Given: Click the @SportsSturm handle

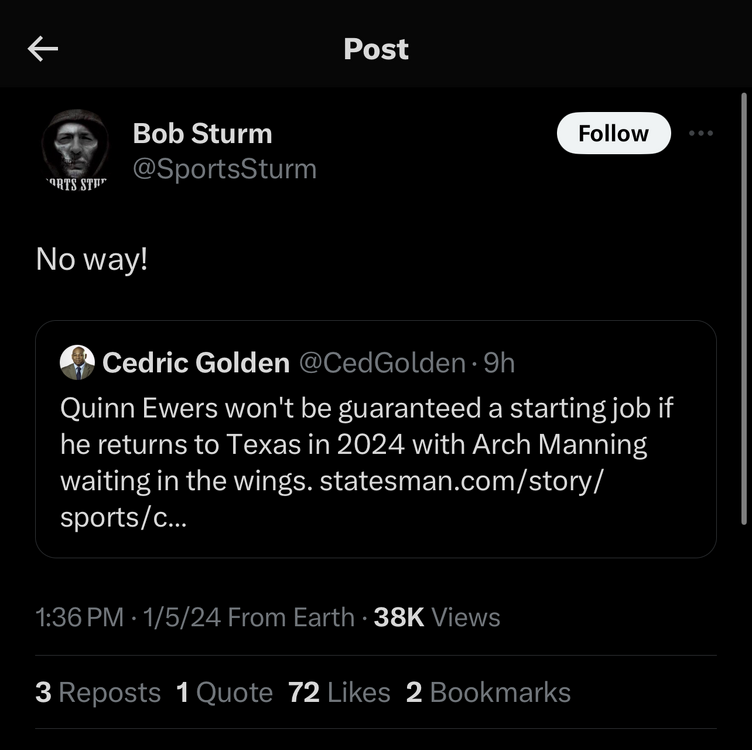Looking at the screenshot, I should [225, 169].
